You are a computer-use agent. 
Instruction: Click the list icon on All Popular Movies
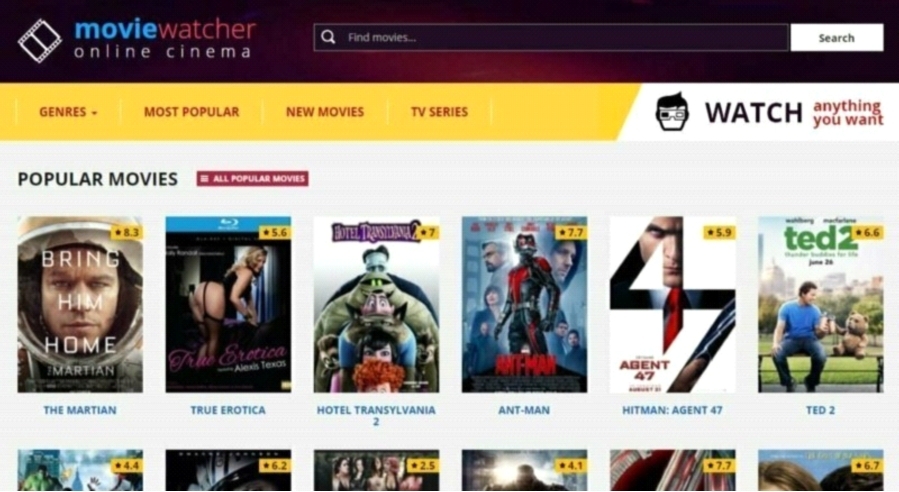point(204,178)
